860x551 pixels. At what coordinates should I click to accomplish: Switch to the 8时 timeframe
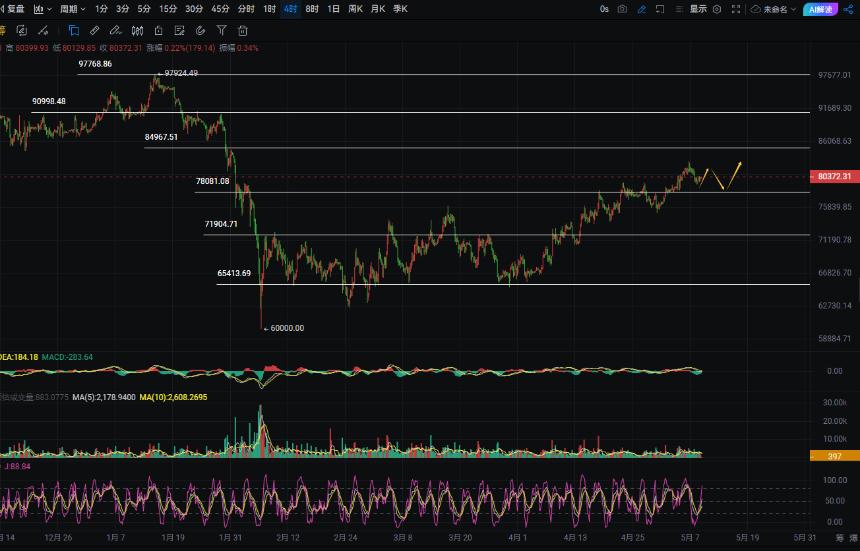coord(312,9)
